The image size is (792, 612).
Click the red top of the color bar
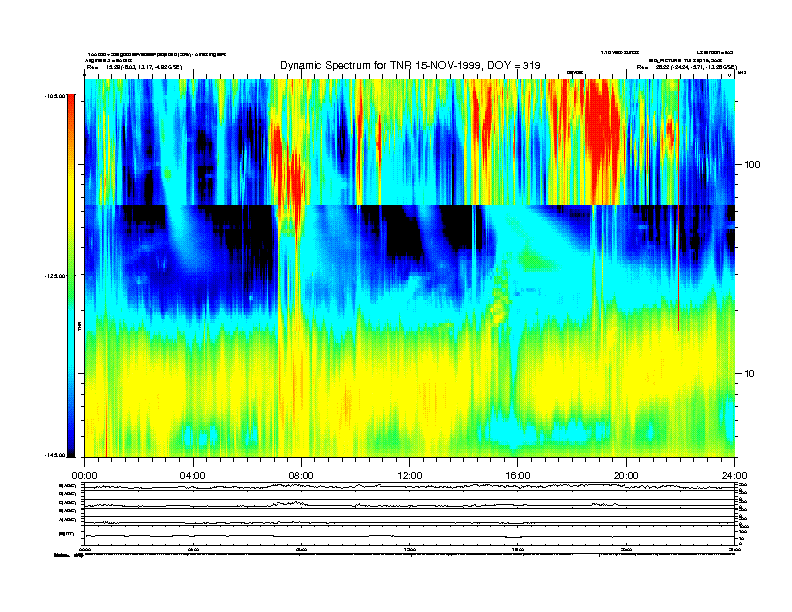[71, 109]
